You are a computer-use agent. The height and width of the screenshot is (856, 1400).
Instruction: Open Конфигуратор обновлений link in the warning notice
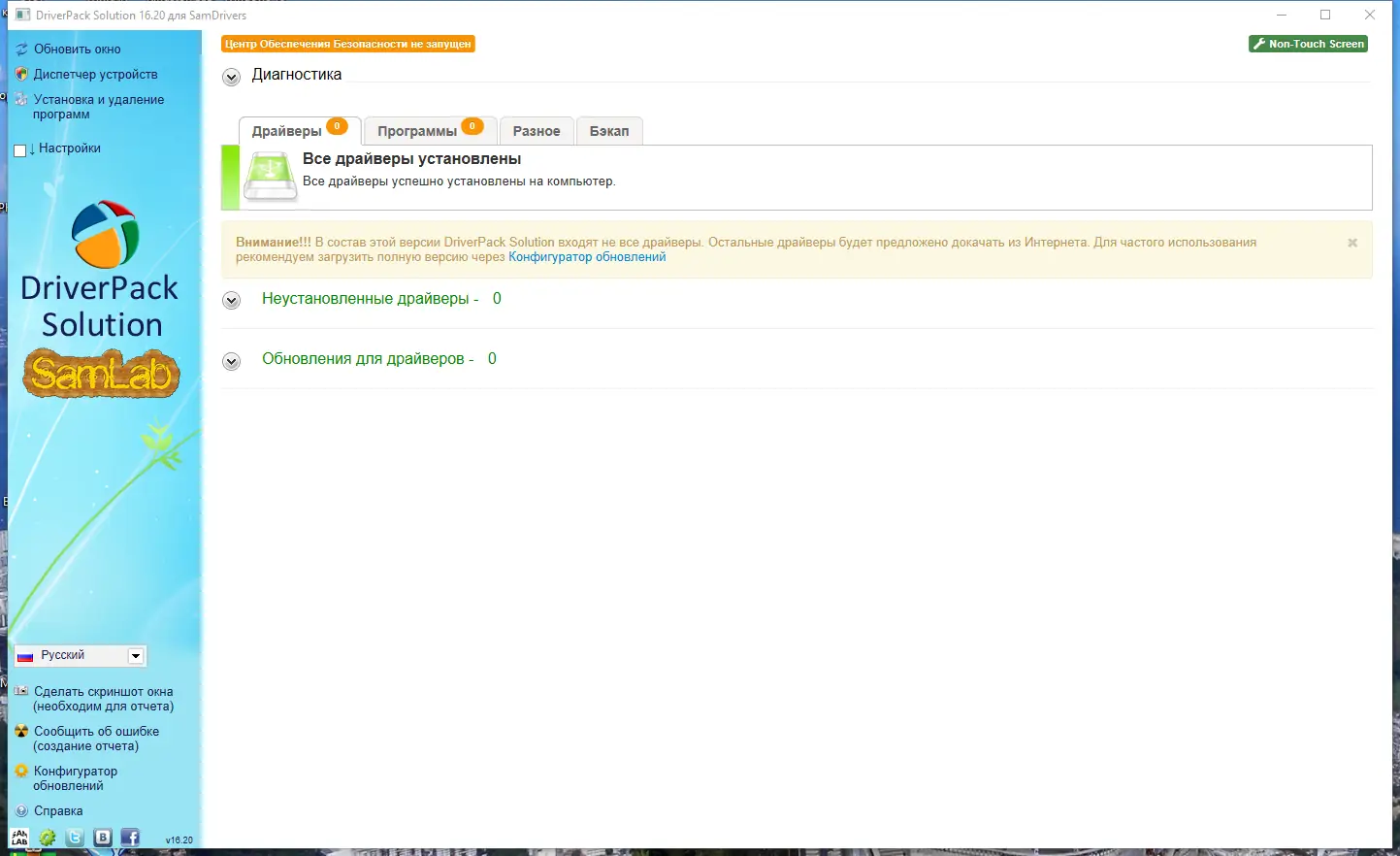[587, 257]
